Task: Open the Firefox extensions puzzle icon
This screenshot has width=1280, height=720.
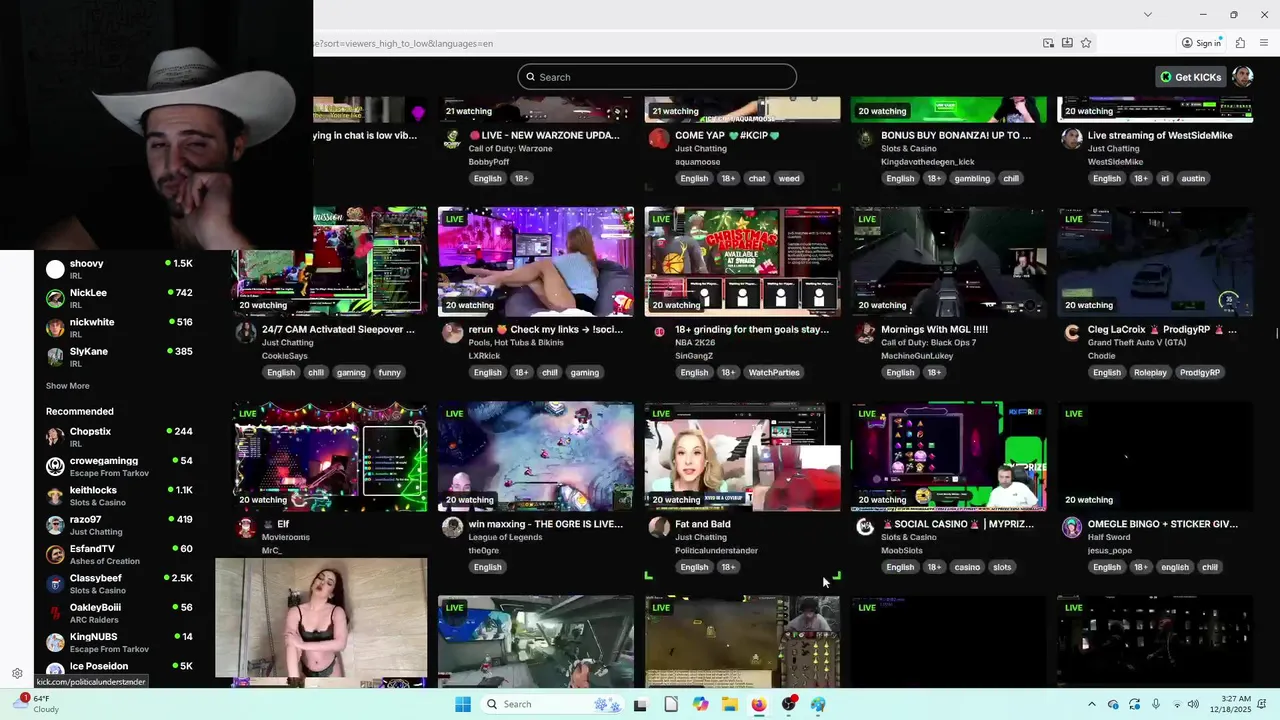Action: coord(1240,43)
